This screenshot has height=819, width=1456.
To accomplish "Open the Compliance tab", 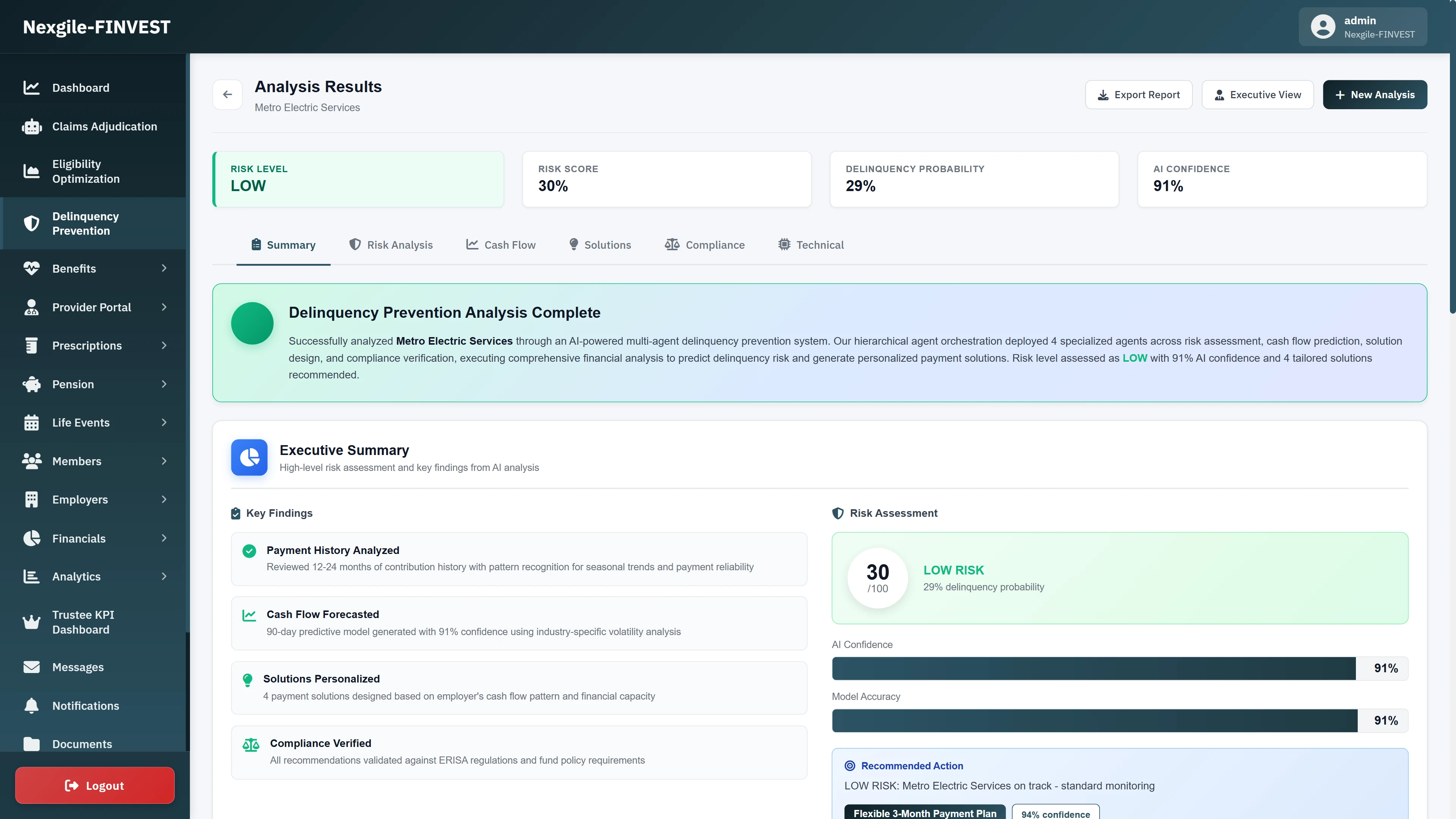I will 704,244.
